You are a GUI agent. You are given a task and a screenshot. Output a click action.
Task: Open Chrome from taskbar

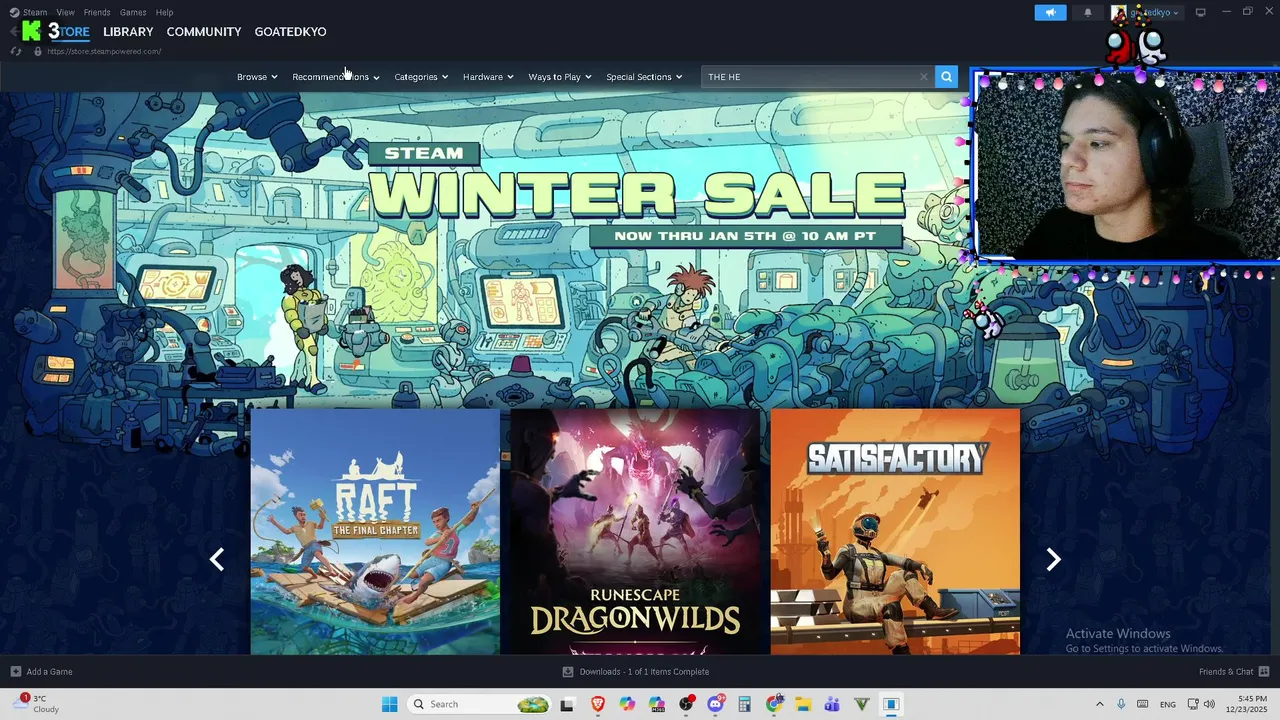pyautogui.click(x=773, y=704)
